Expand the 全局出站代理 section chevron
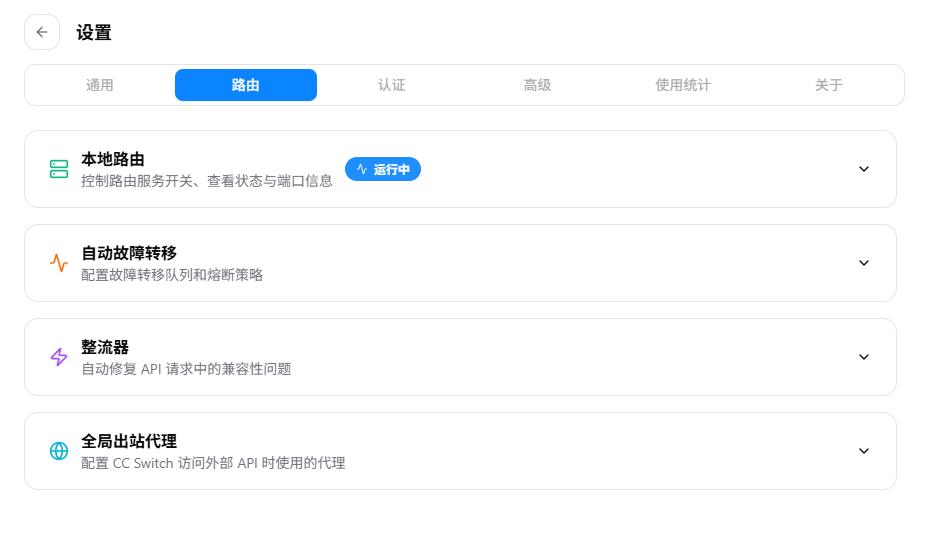 864,451
